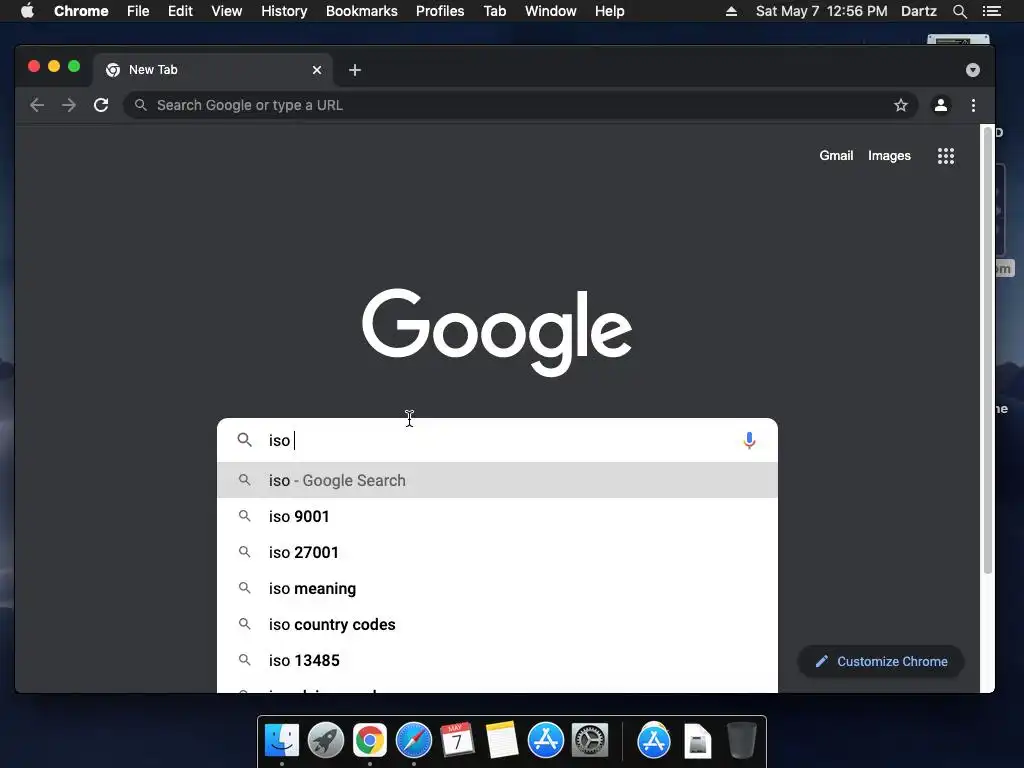Open the tab search dropdown arrow

972,70
